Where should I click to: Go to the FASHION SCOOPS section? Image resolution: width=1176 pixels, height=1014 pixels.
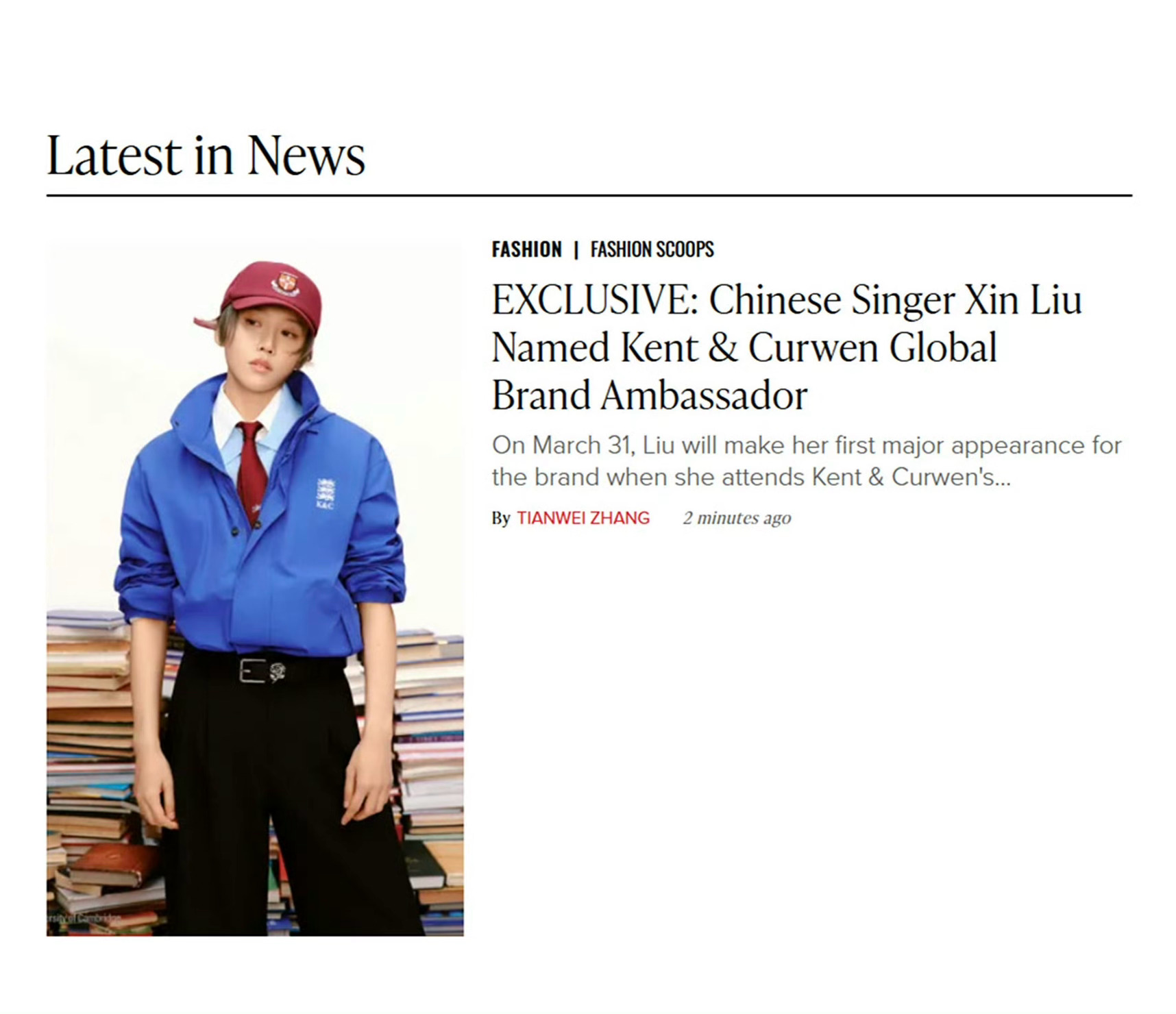click(x=652, y=249)
